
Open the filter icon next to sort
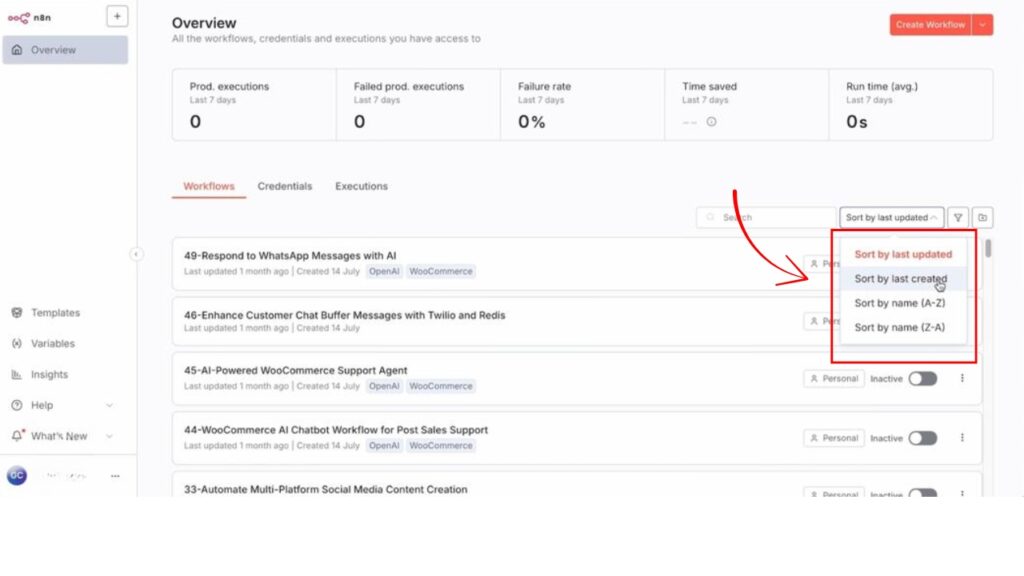958,217
